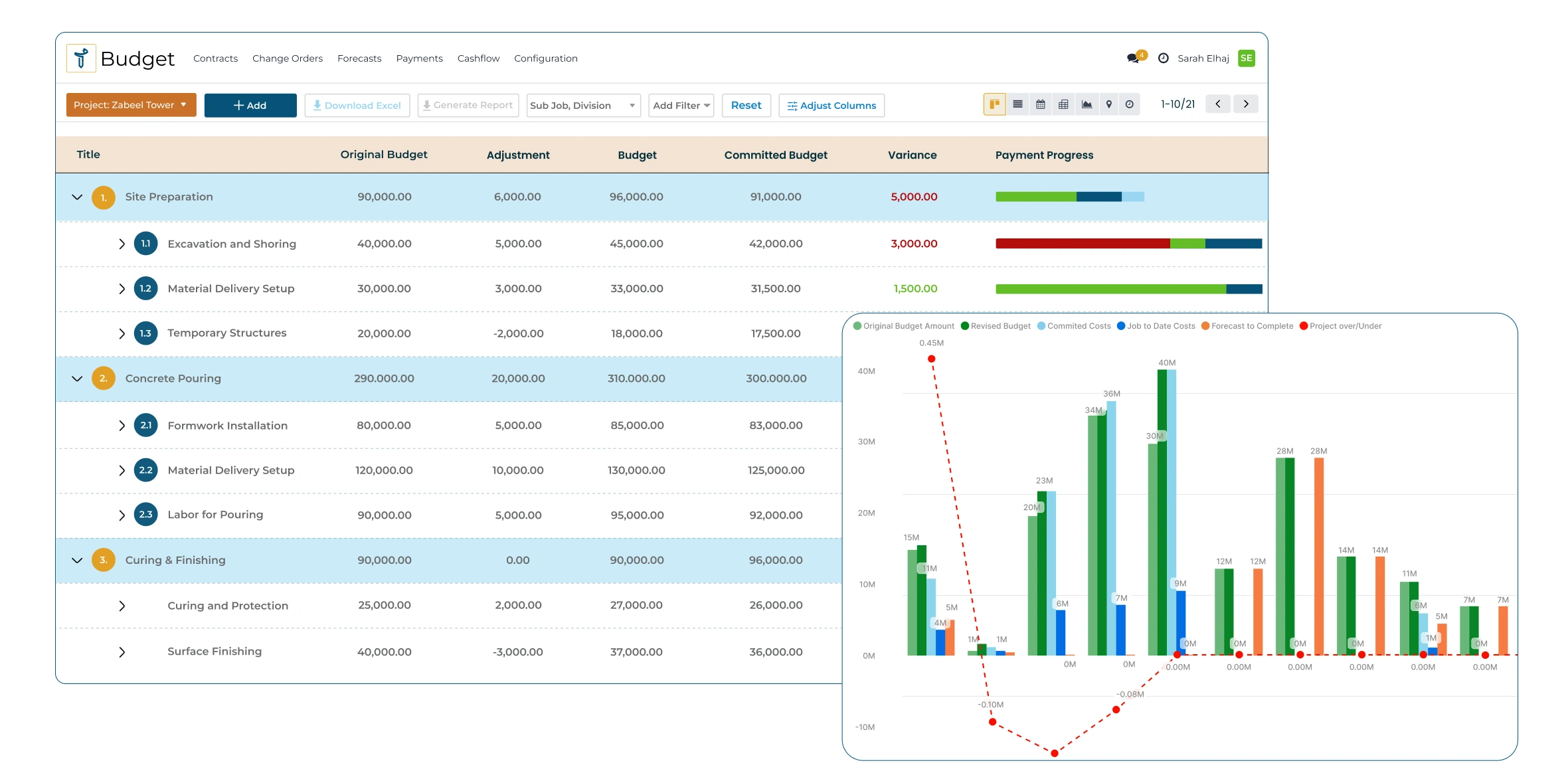Image resolution: width=1568 pixels, height=781 pixels.
Task: Switch to the area chart view icon
Action: point(1087,104)
